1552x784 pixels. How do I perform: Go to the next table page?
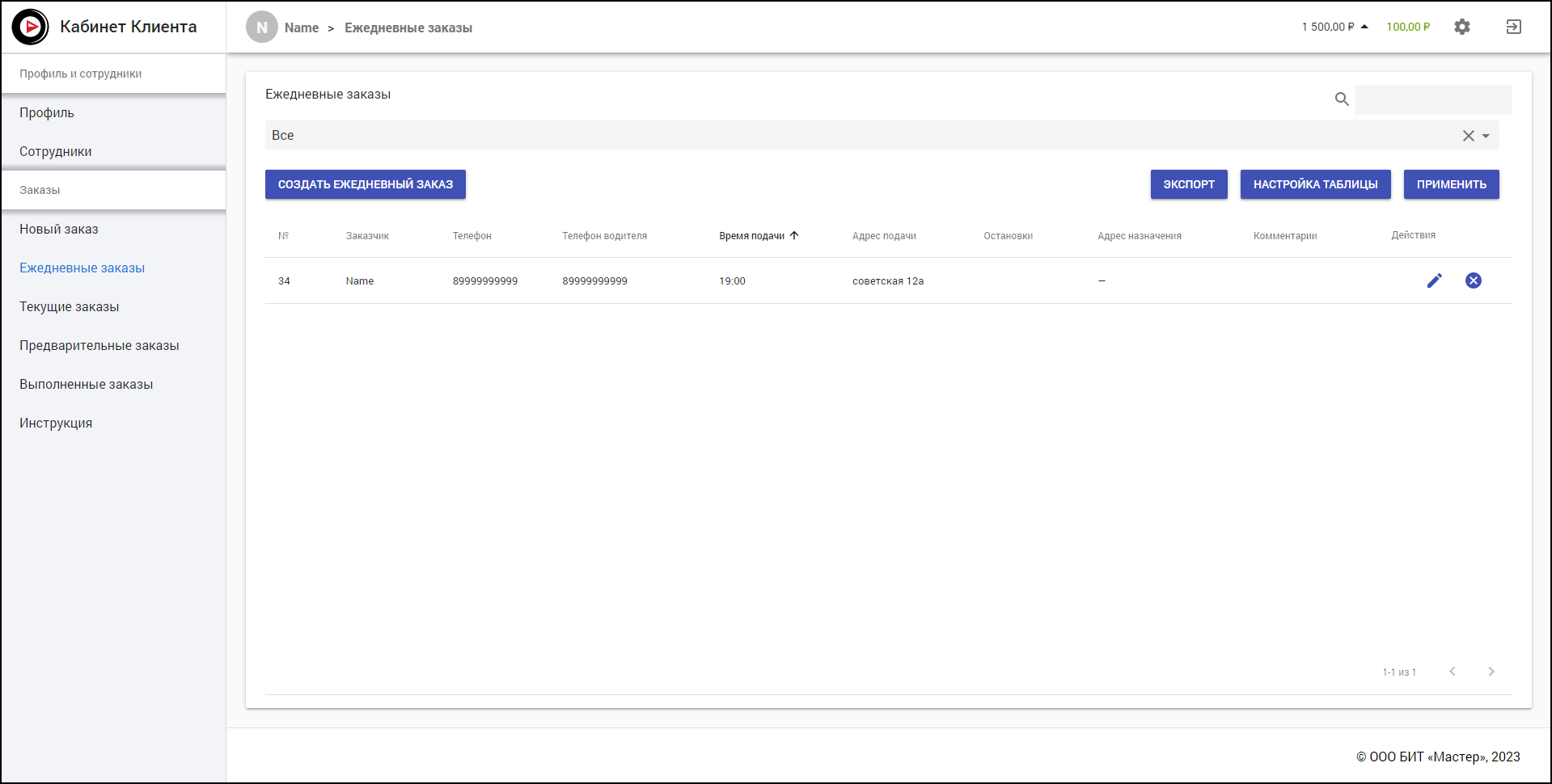[x=1491, y=672]
